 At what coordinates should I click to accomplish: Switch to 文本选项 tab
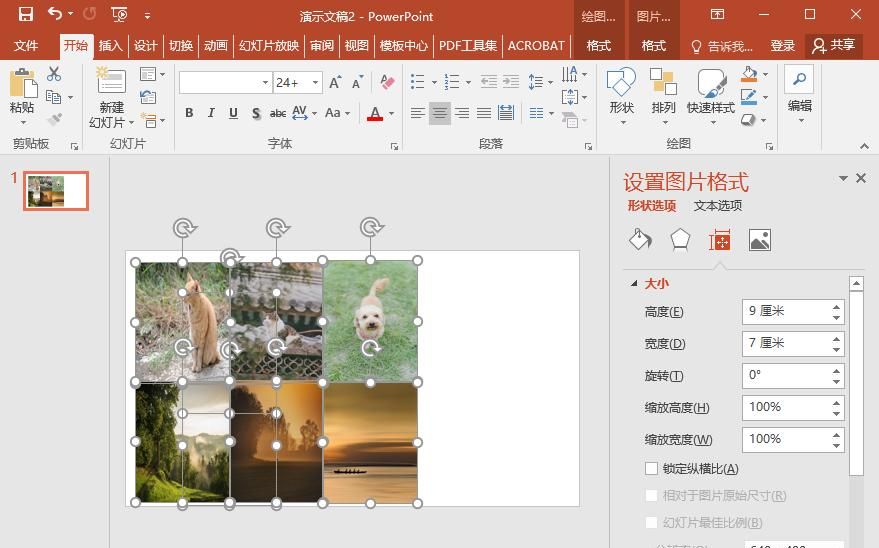718,206
